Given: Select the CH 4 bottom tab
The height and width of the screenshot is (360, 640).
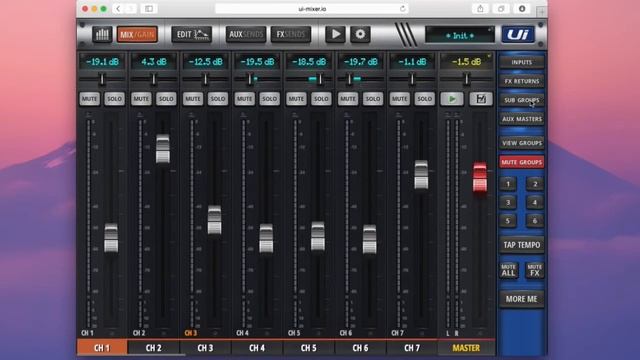Looking at the screenshot, I should coord(257,348).
